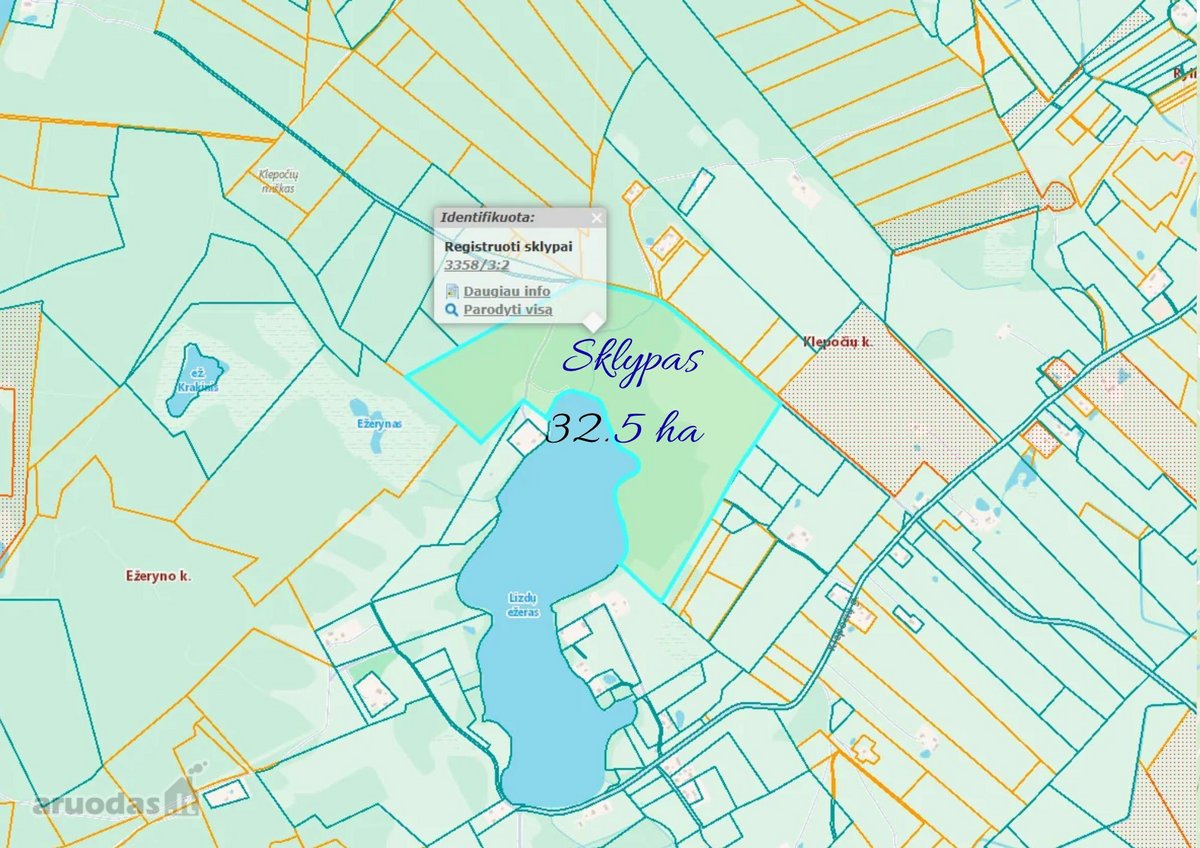The image size is (1200, 848).
Task: Click the Registruoti sklypai heading
Action: click(x=508, y=245)
